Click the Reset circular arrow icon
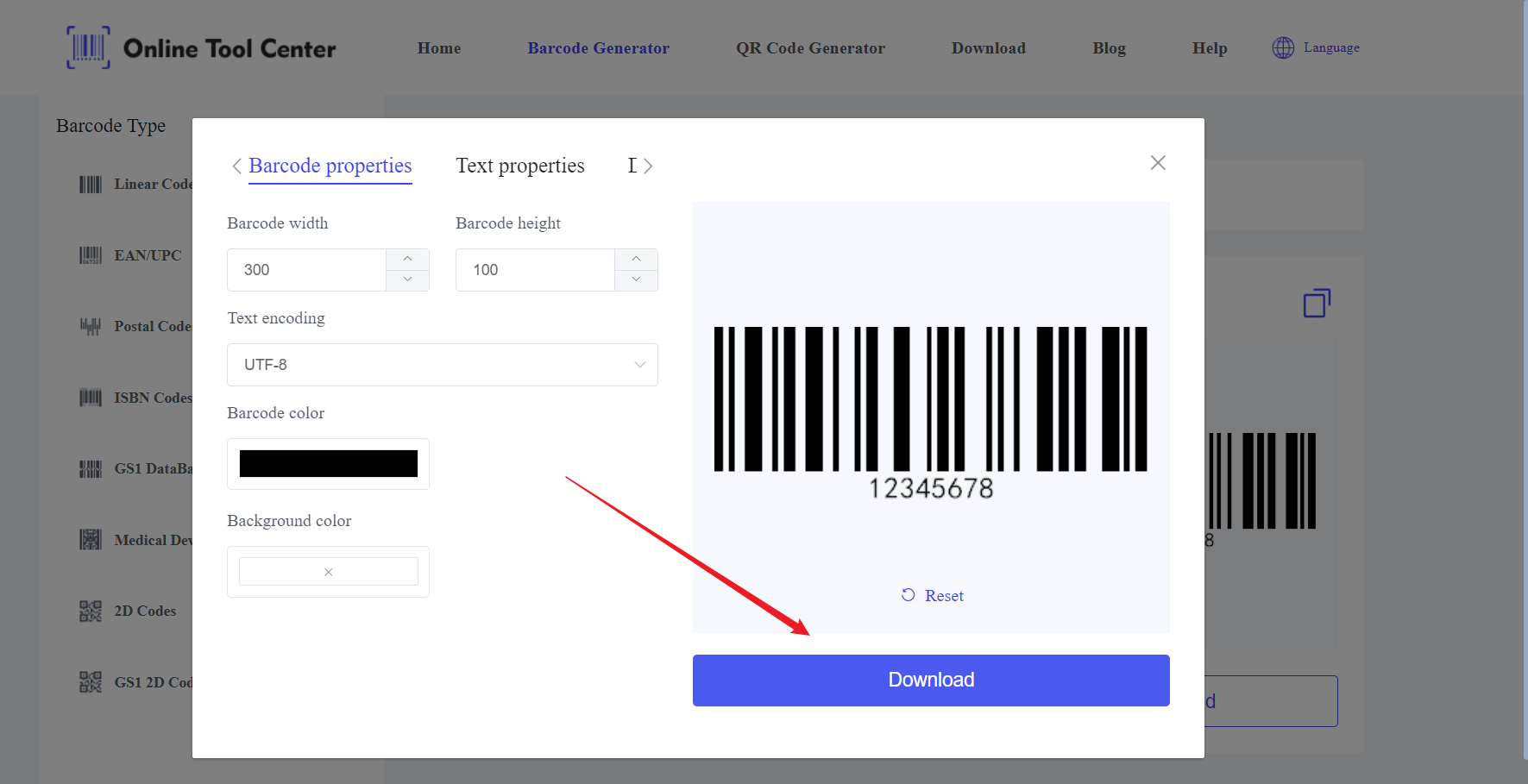This screenshot has width=1528, height=784. pos(908,595)
